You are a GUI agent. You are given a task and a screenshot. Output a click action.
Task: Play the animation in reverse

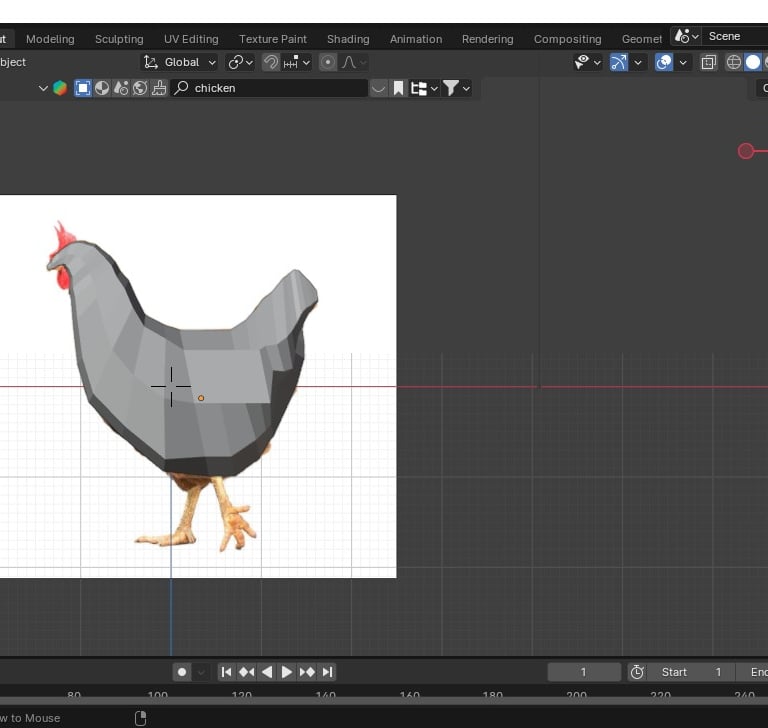tap(267, 672)
